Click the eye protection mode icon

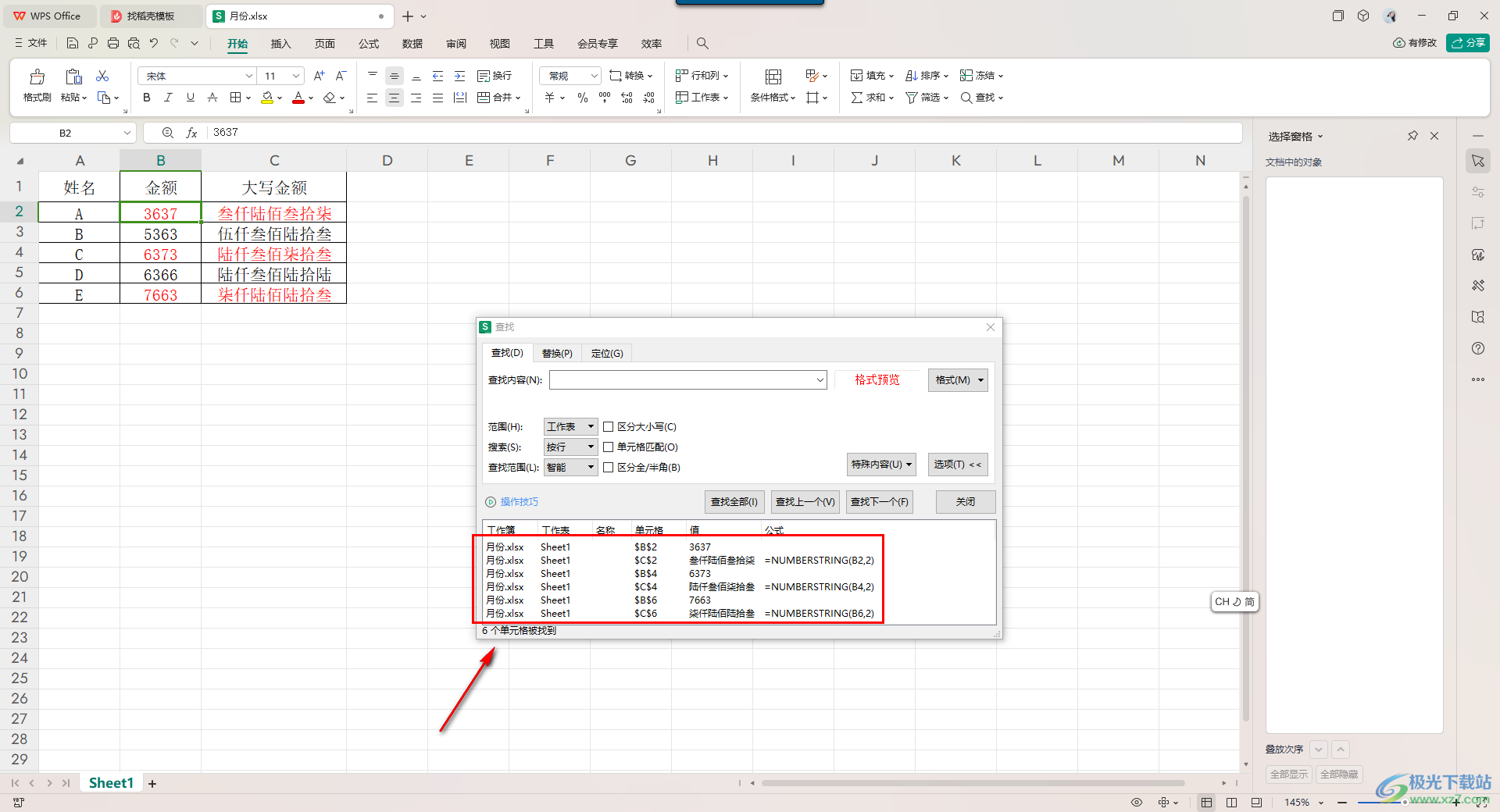(1137, 802)
